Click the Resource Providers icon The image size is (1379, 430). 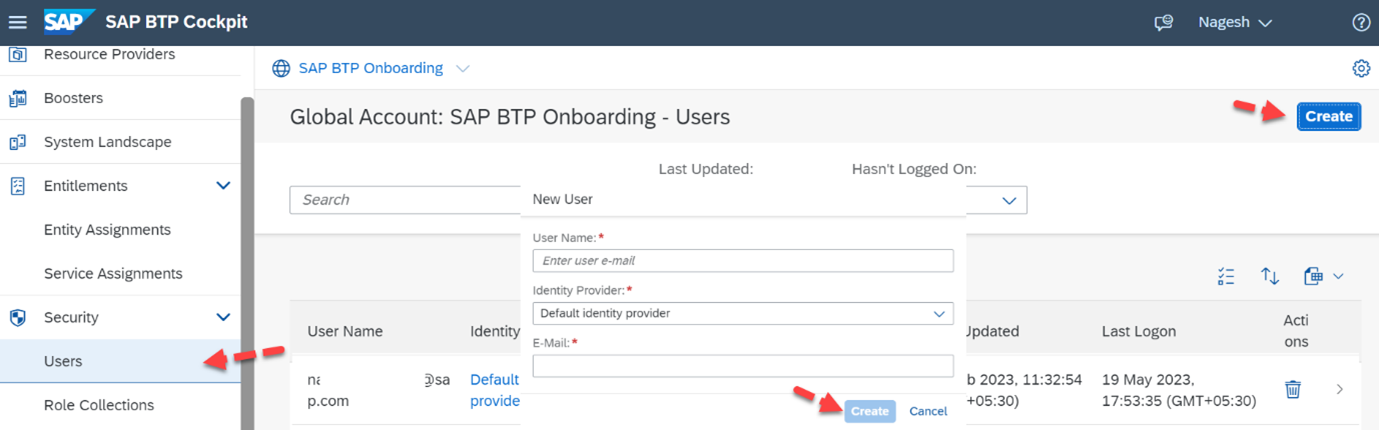[x=17, y=54]
